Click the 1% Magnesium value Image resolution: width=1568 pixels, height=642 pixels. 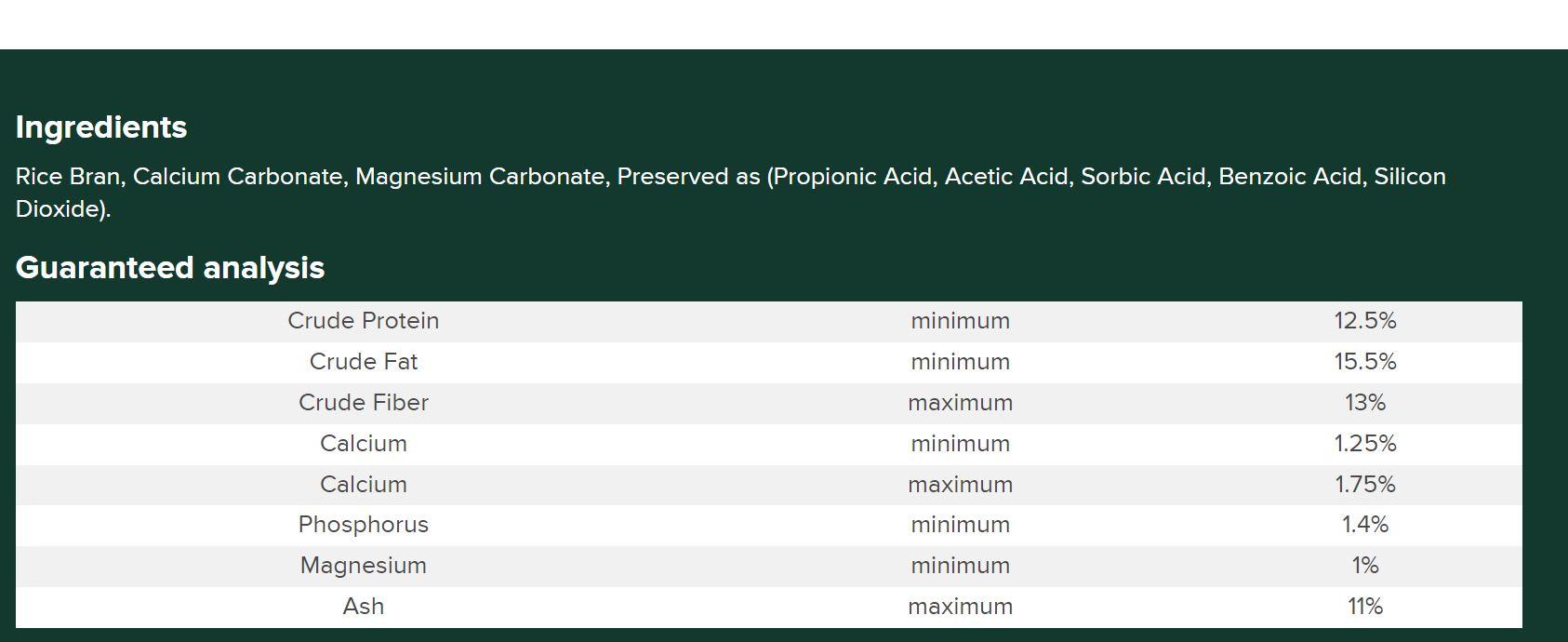[1364, 566]
